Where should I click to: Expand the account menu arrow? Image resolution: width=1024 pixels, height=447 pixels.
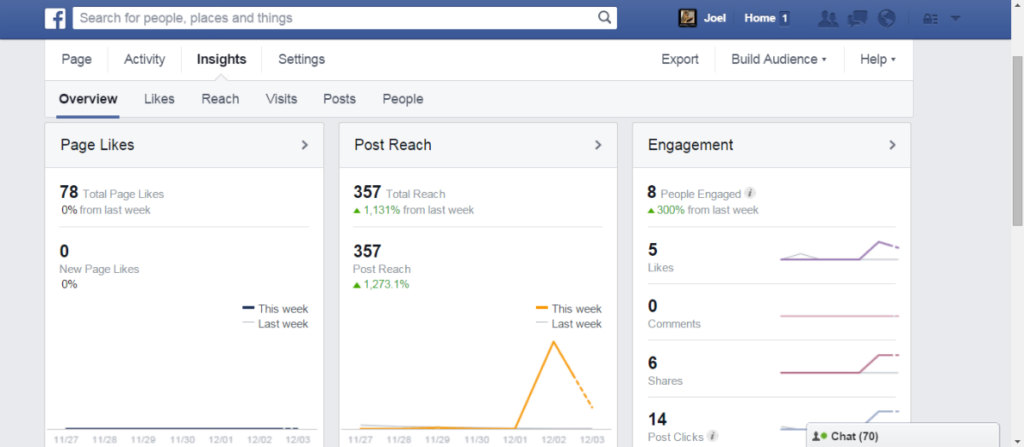955,18
